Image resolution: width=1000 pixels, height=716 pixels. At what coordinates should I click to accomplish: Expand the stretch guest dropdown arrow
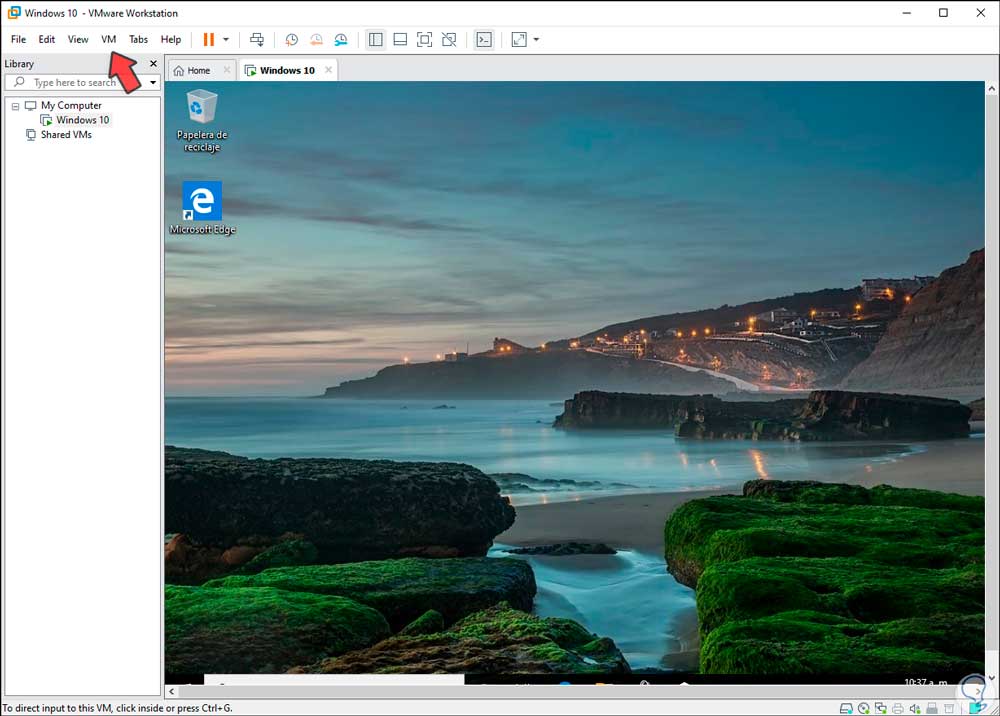(x=536, y=40)
